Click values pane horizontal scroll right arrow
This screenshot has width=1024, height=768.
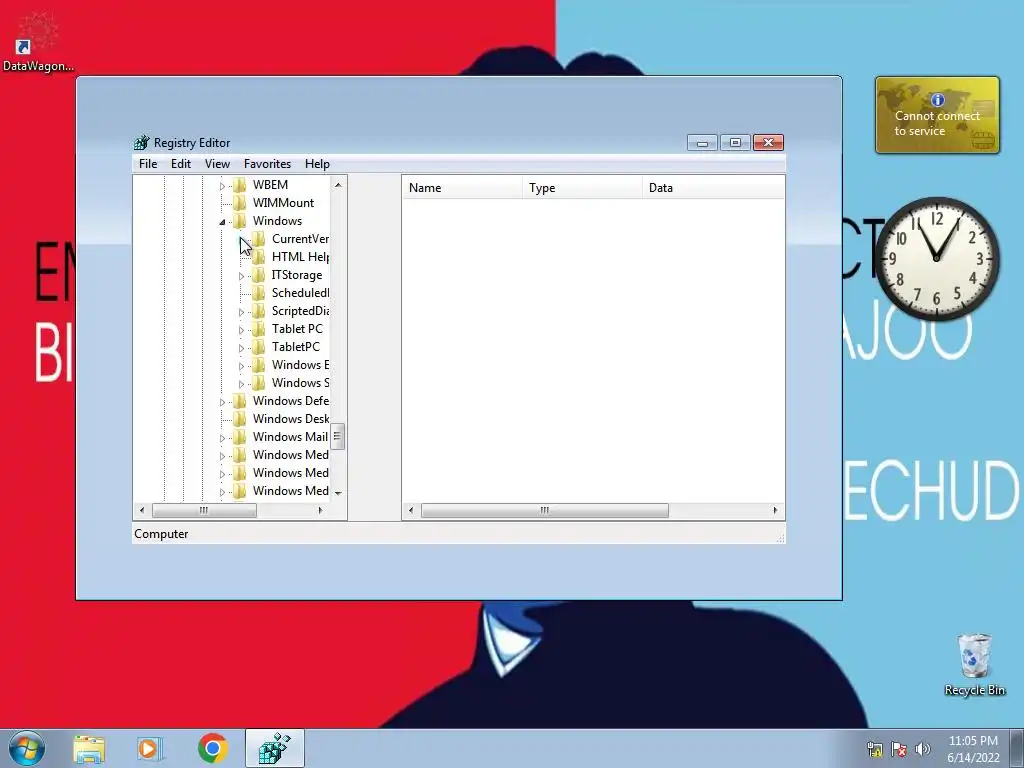tap(775, 511)
